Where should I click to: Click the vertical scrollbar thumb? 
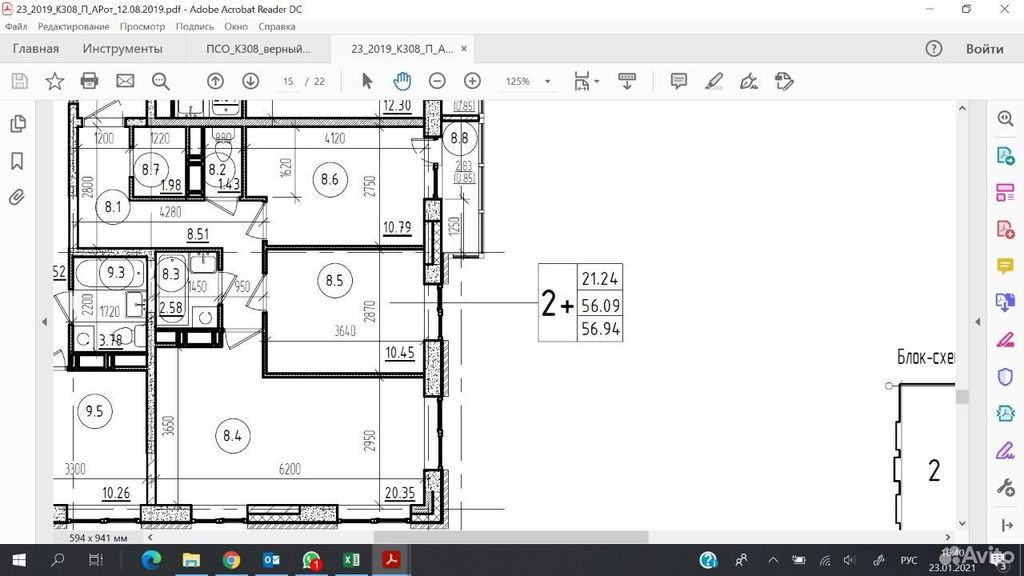coord(962,396)
